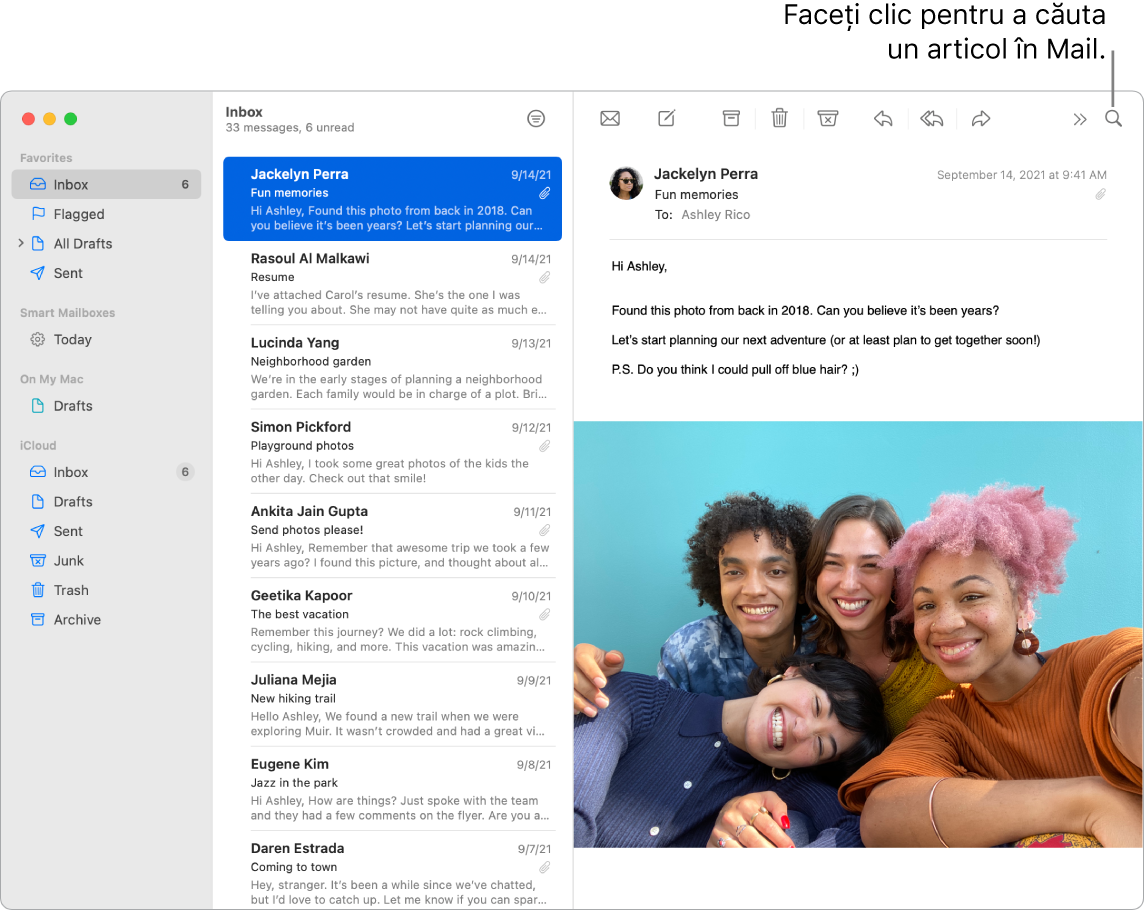Delete the Fun memories message
This screenshot has width=1144, height=910.
[779, 118]
